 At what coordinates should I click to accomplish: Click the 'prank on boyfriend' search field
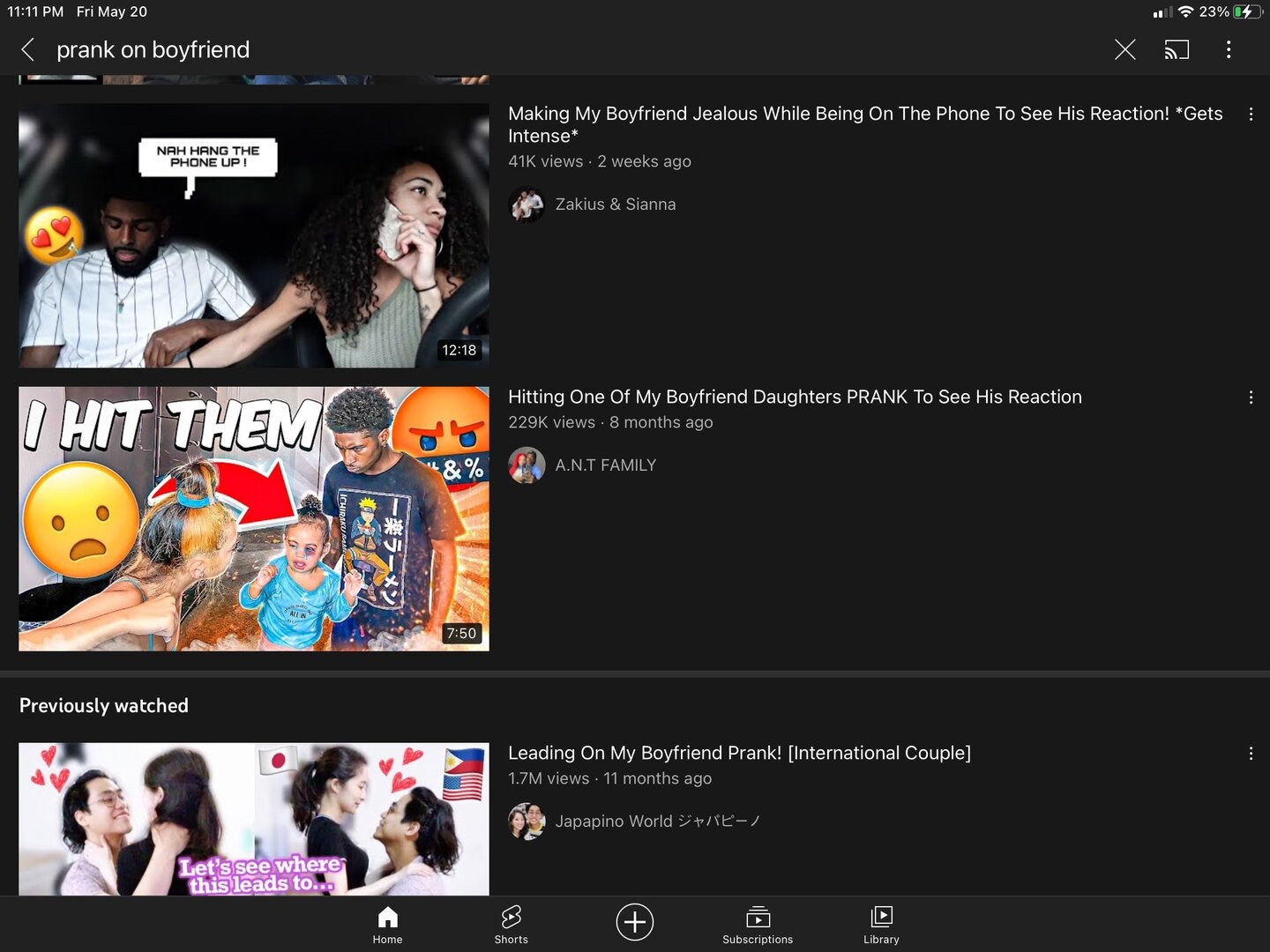153,49
